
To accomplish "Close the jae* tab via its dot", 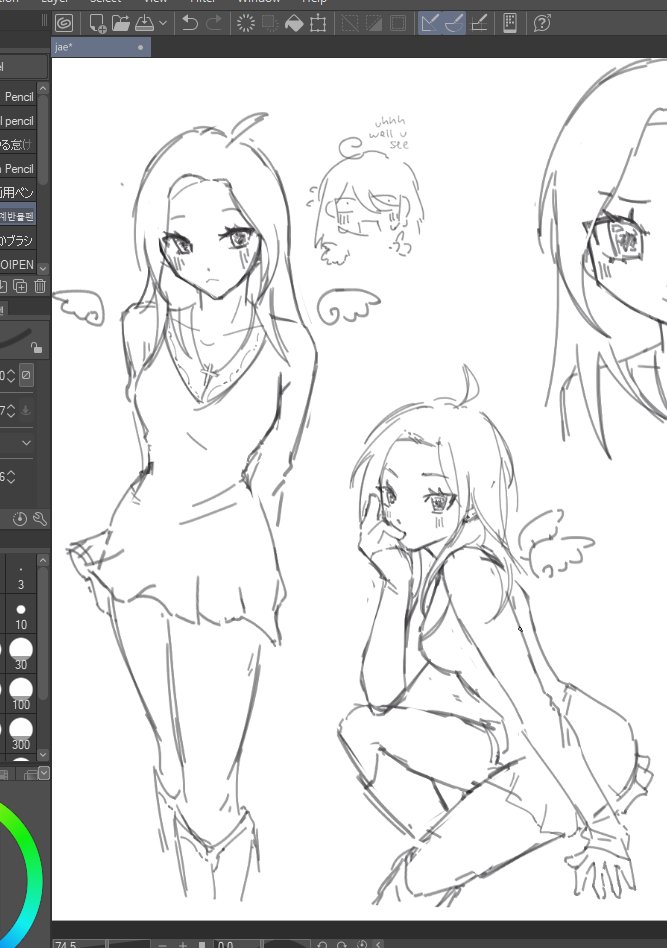I will pos(140,47).
